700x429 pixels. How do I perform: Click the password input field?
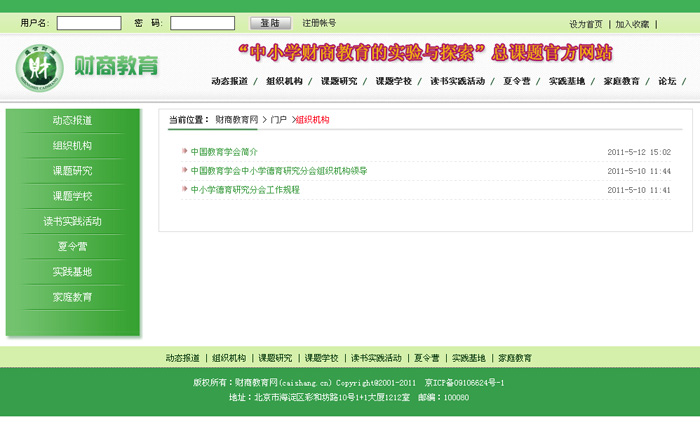(202, 23)
